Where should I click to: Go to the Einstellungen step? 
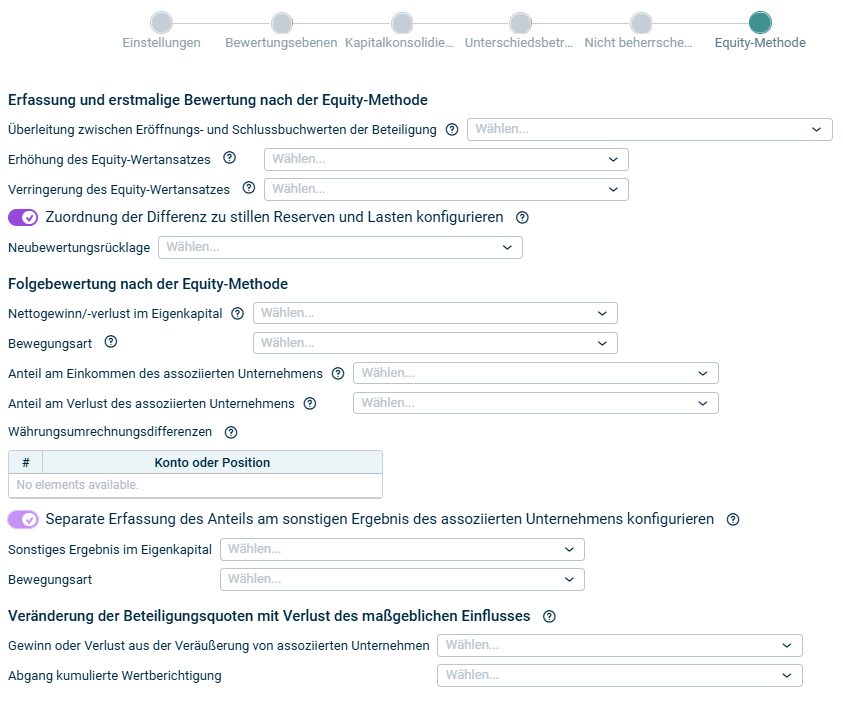pos(161,24)
